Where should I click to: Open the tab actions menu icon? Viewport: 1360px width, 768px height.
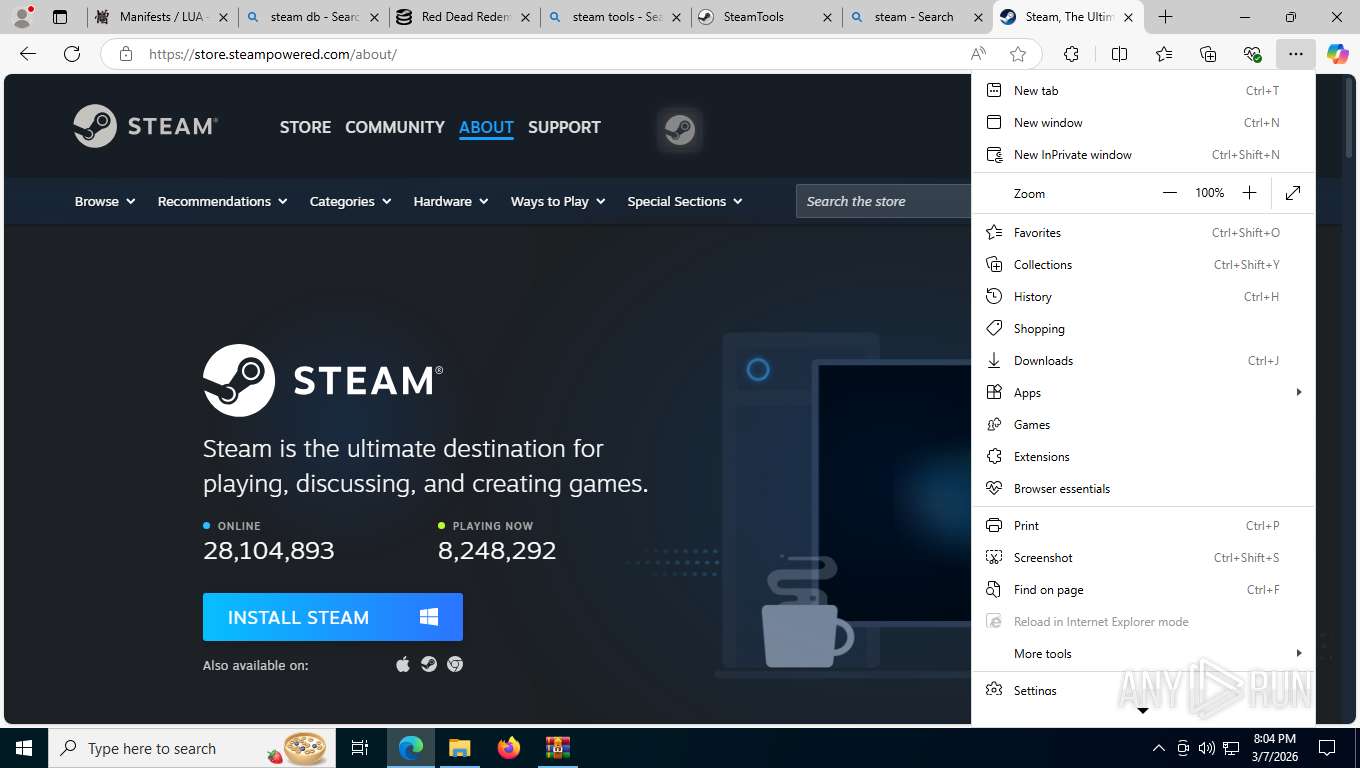click(60, 17)
